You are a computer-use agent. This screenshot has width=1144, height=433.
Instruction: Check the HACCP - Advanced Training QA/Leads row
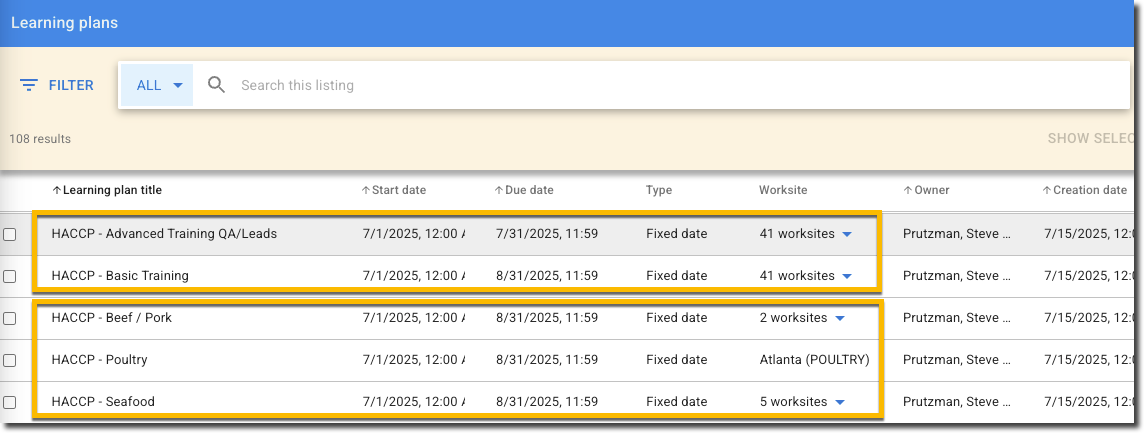click(10, 234)
